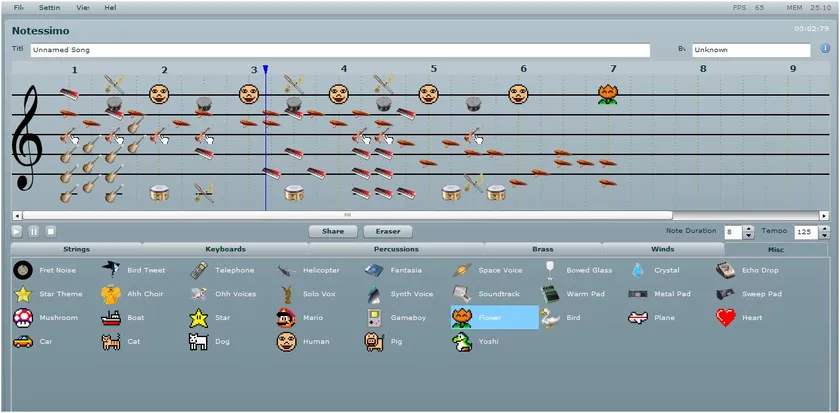
Task: Click the Share button
Action: pyautogui.click(x=333, y=231)
